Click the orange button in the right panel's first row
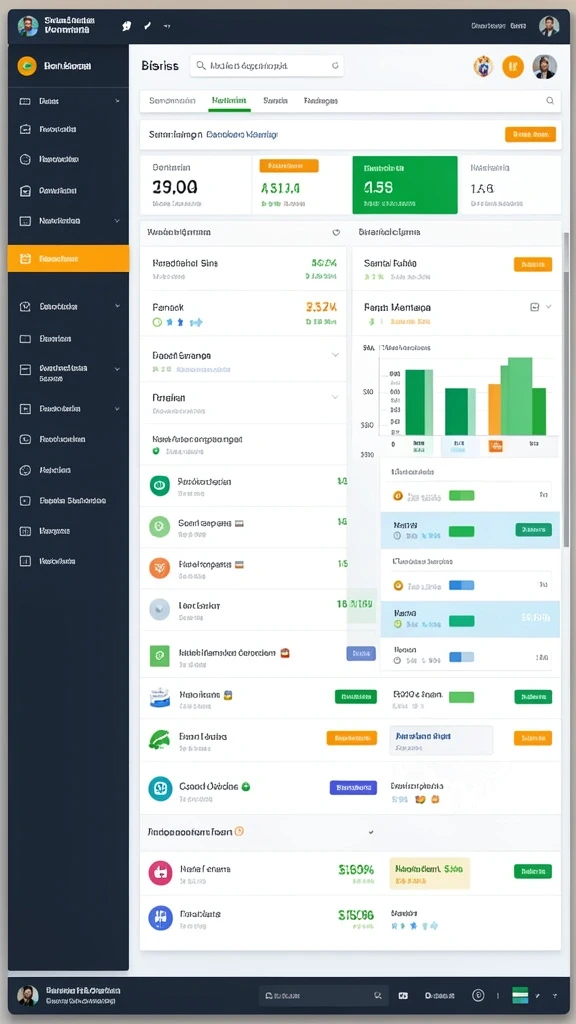This screenshot has width=576, height=1024. tap(533, 264)
